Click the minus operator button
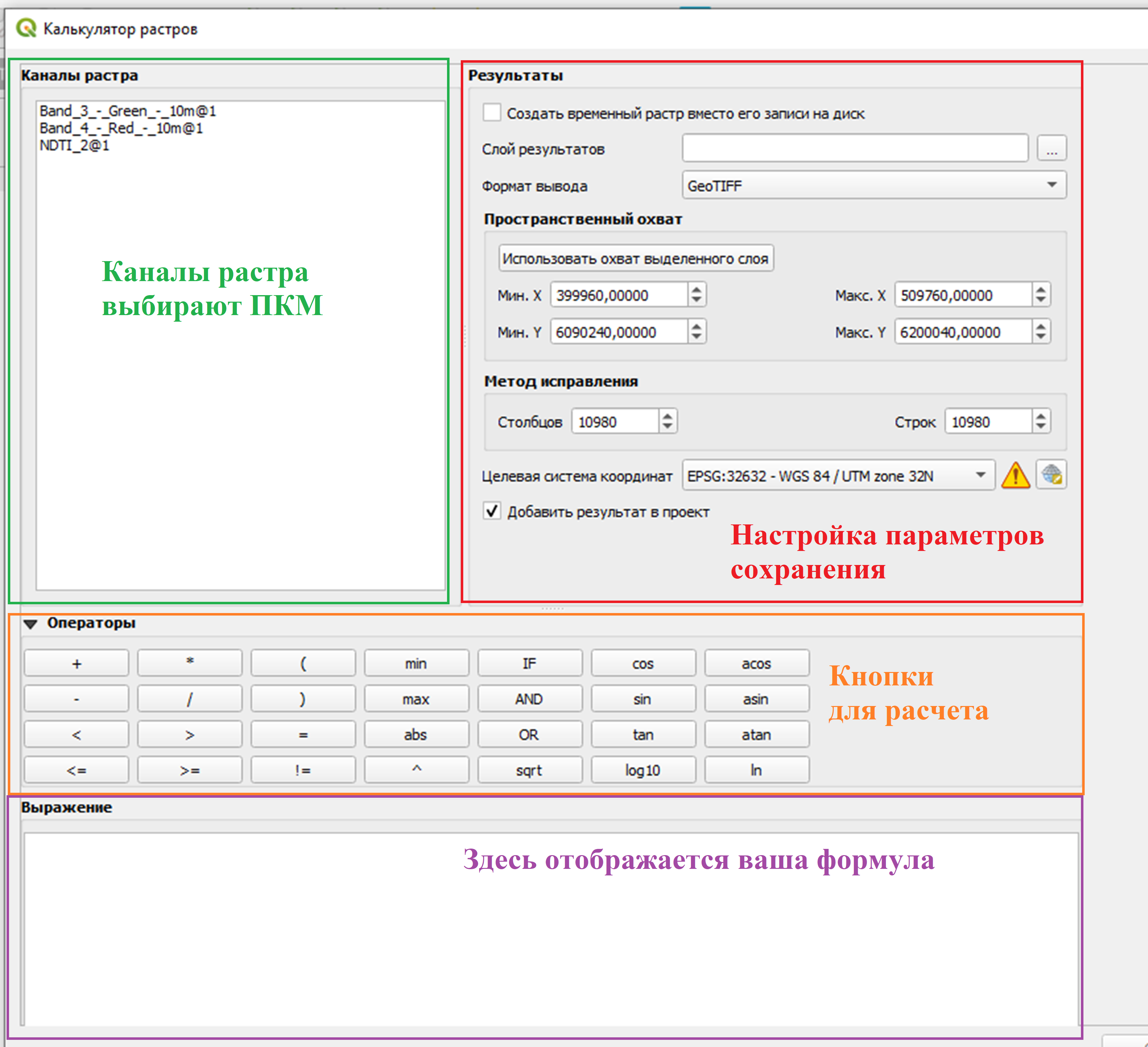 click(x=76, y=699)
